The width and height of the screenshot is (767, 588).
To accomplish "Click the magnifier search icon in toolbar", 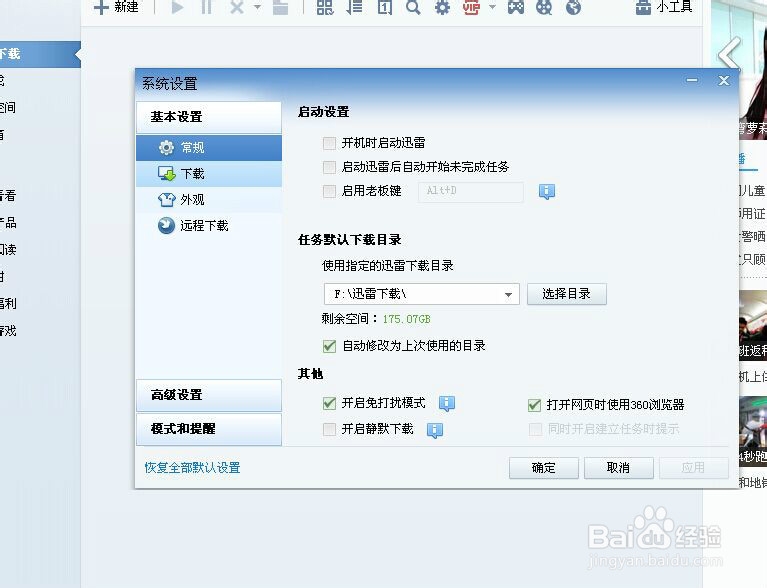I will pos(413,7).
